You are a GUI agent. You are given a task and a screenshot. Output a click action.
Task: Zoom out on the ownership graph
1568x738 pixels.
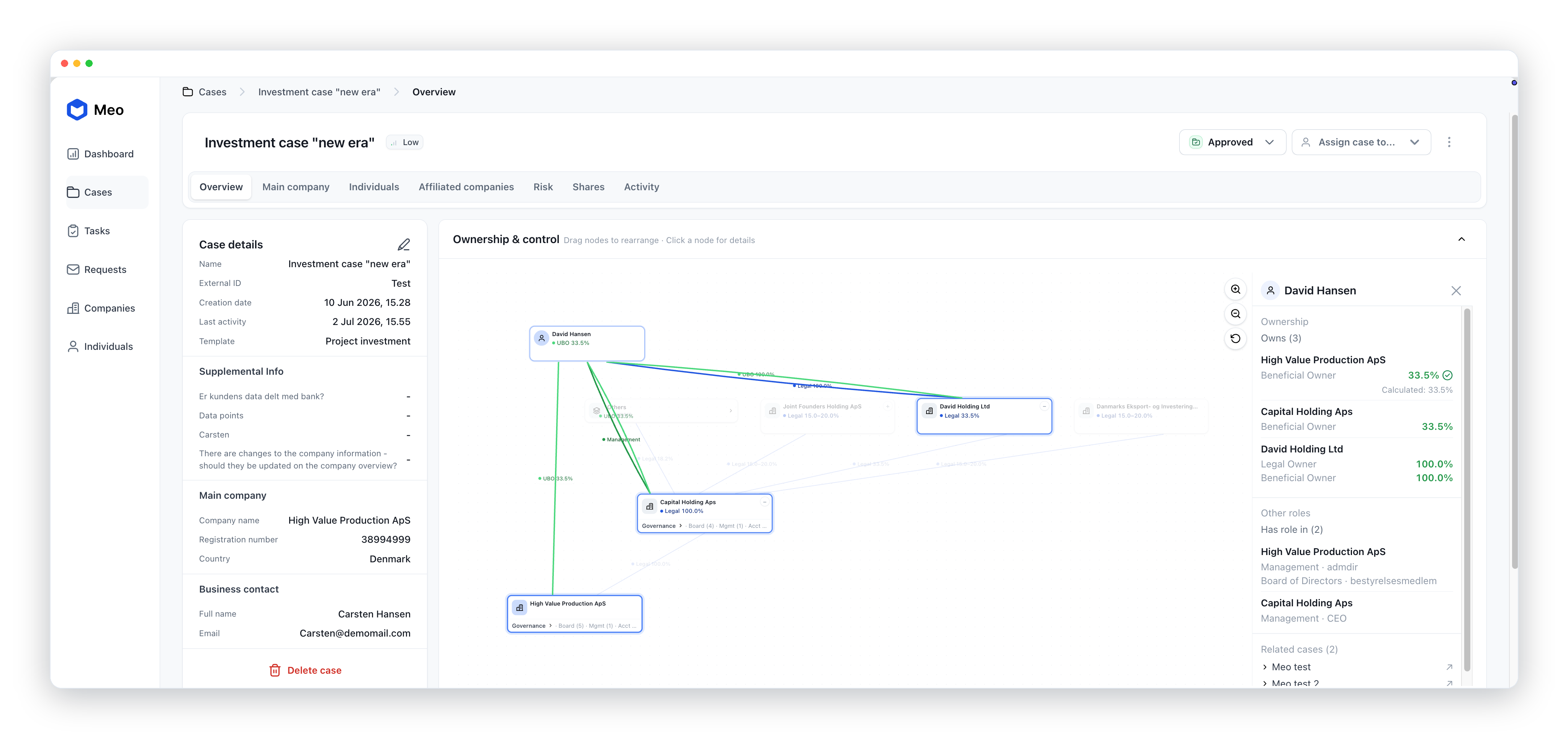click(x=1235, y=314)
